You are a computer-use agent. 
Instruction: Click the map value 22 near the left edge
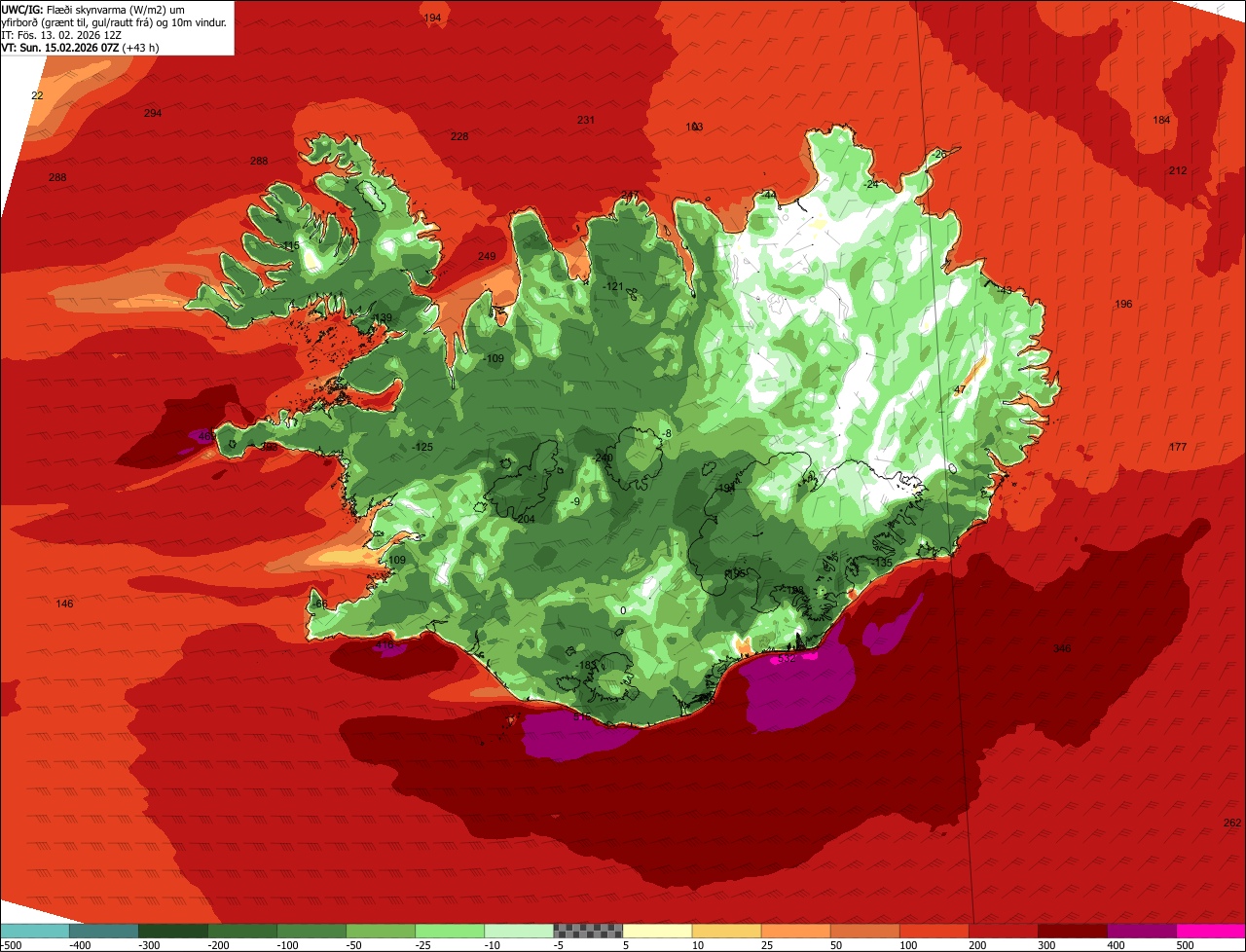click(x=37, y=95)
